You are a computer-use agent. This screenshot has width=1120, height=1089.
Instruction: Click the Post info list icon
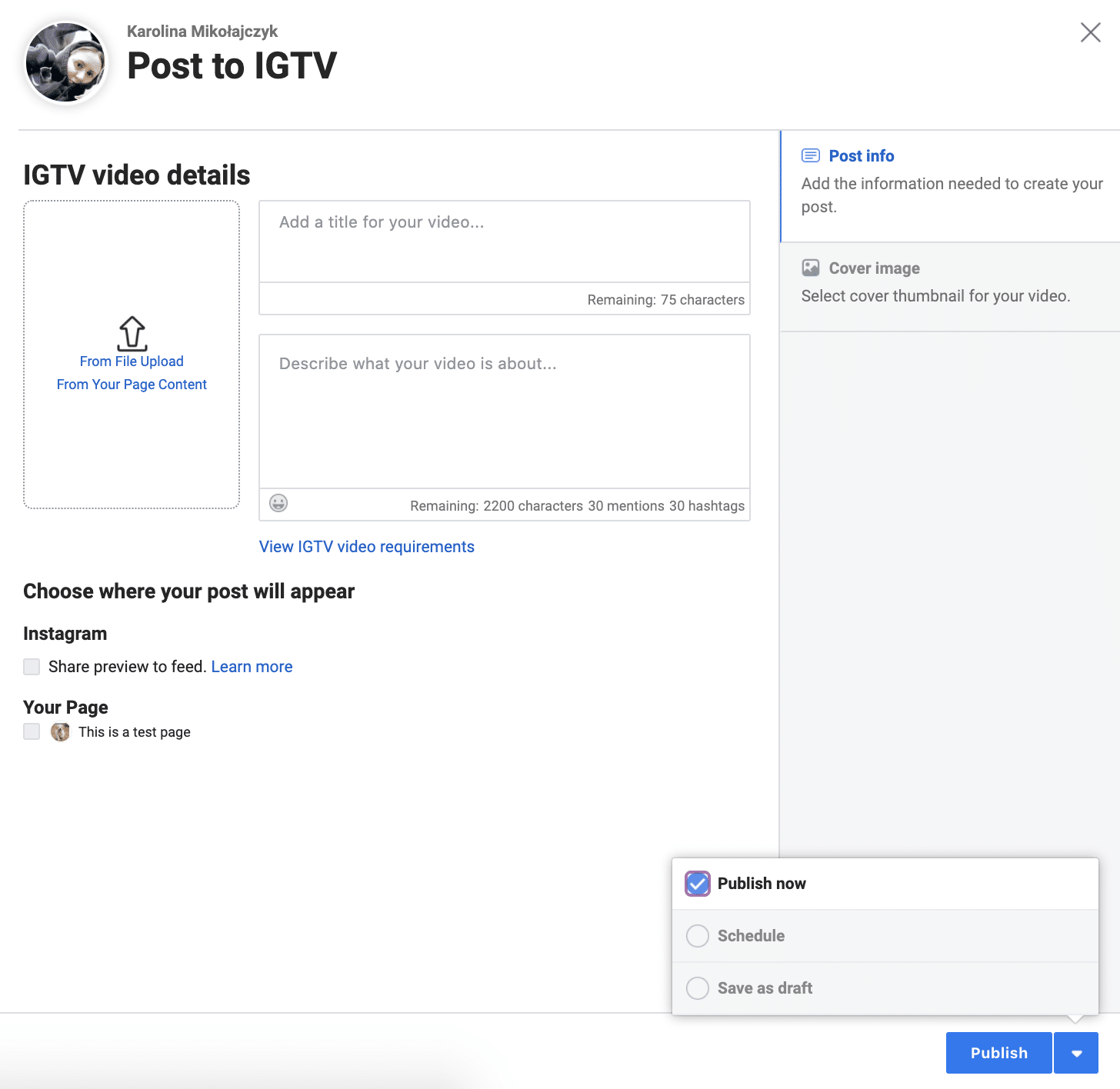click(811, 155)
